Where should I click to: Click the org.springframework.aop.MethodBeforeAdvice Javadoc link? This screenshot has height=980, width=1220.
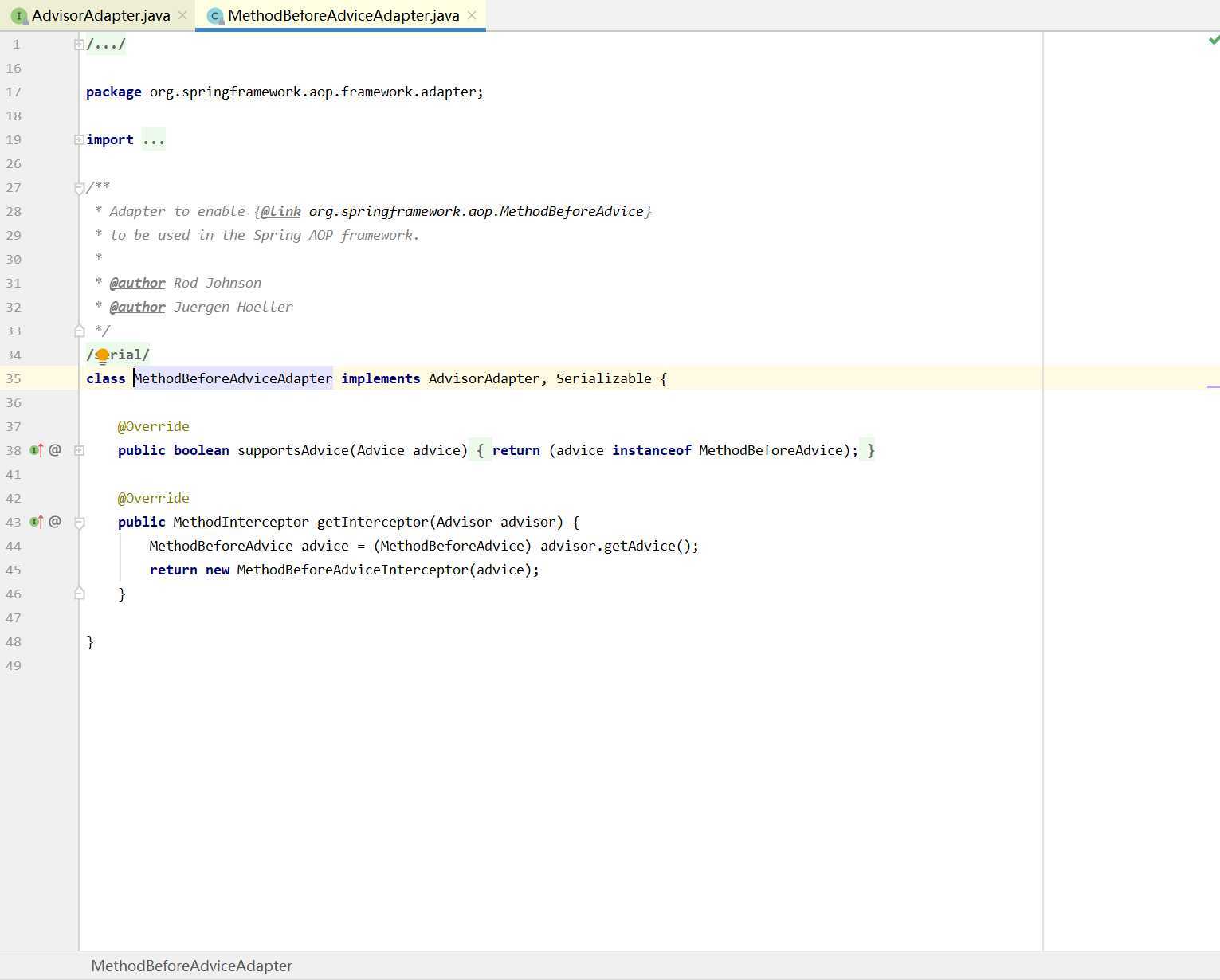476,211
